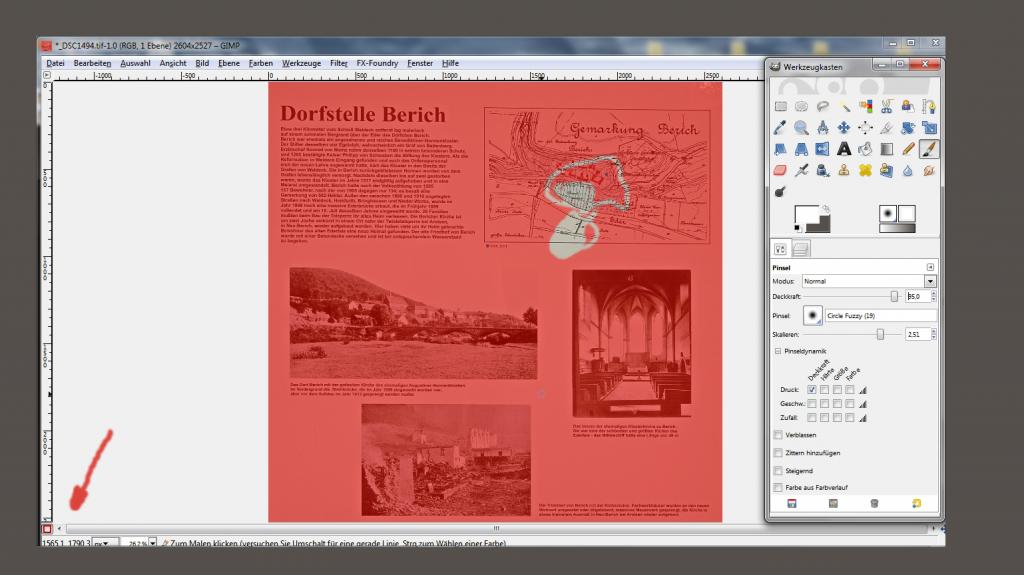
Task: Select the Ellipse Select tool
Action: 801,107
